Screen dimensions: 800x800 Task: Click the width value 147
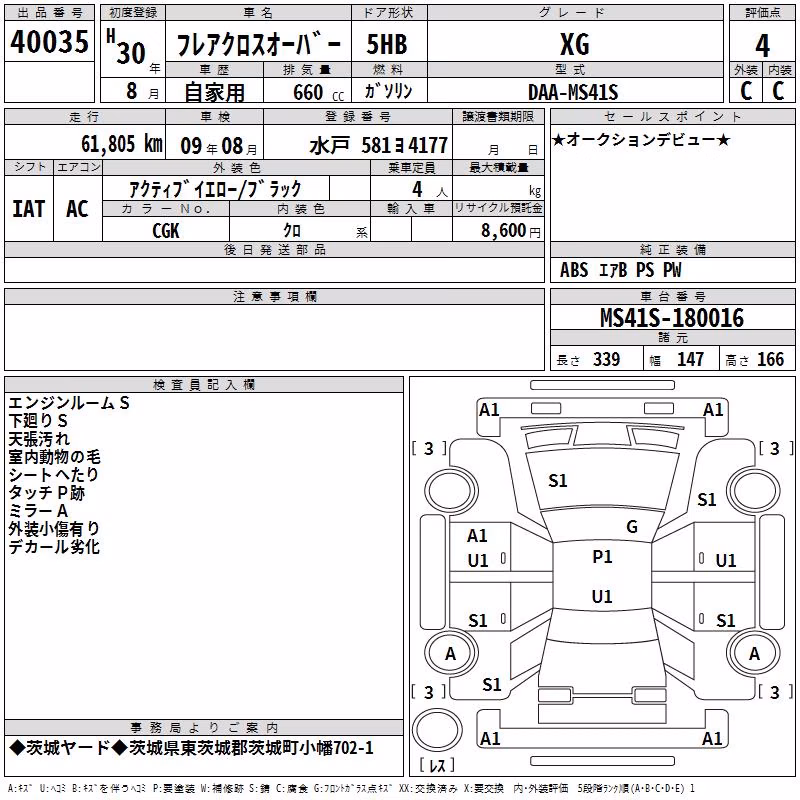coord(690,359)
